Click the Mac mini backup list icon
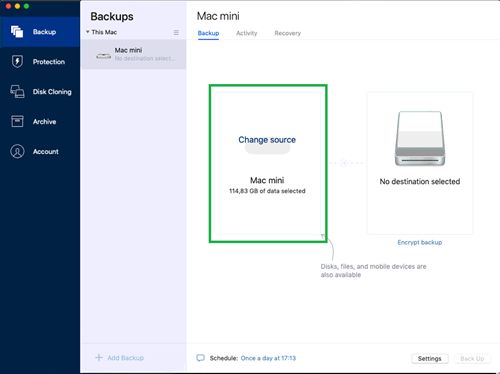 pos(104,56)
